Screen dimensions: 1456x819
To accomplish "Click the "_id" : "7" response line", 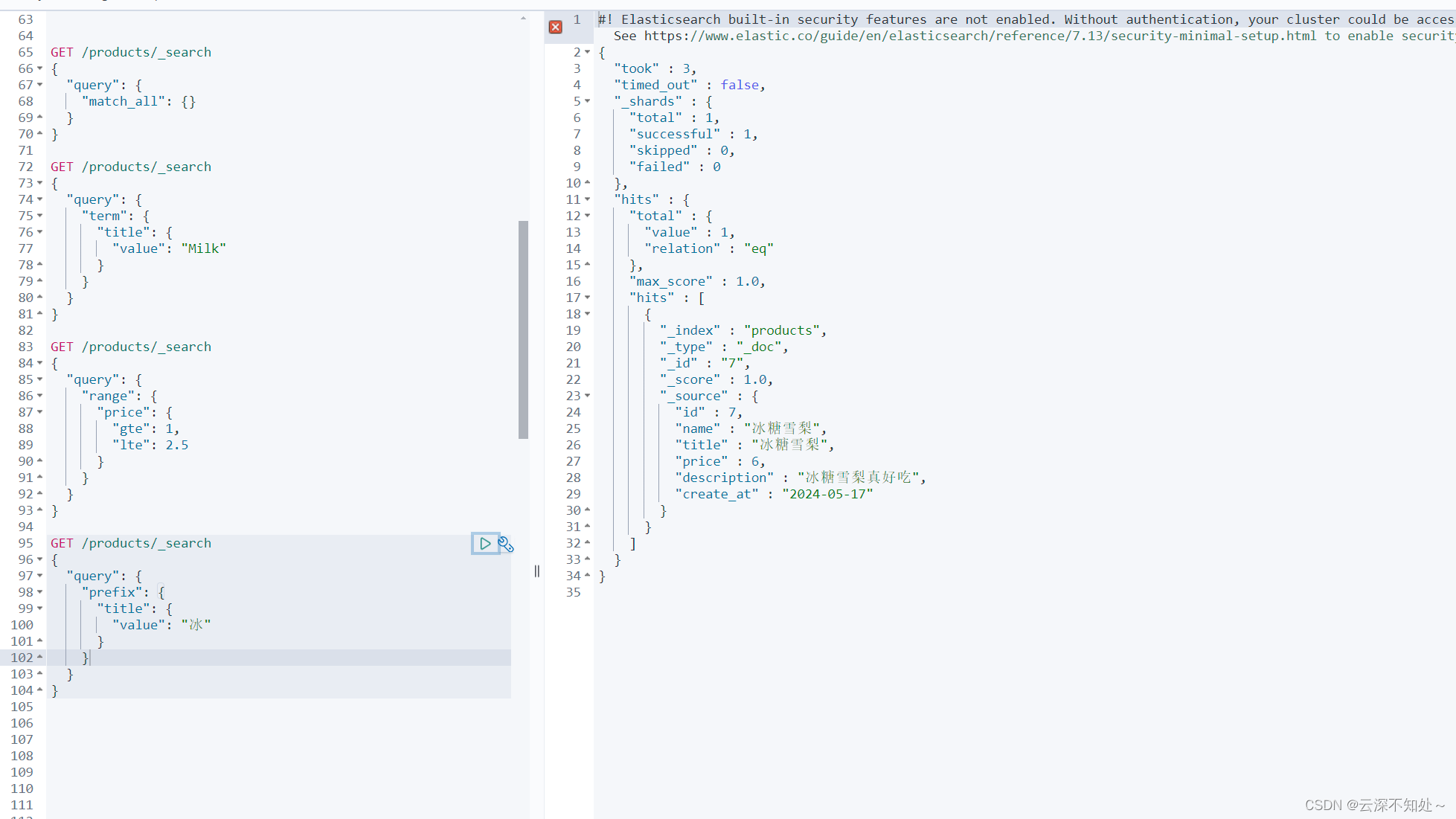I will pos(705,363).
